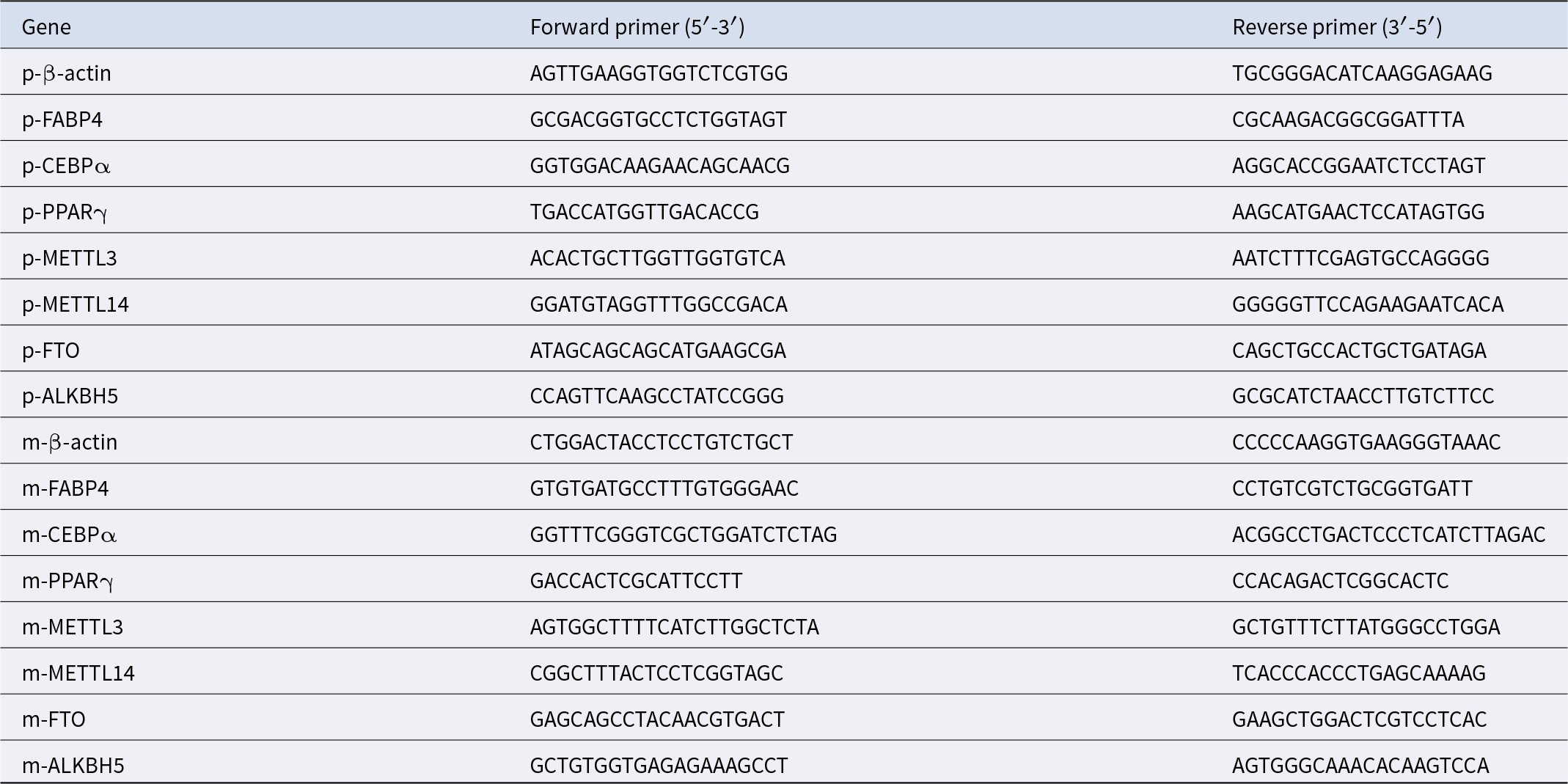
Task: Click the m-METTL14 forward primer sequence
Action: tap(656, 673)
